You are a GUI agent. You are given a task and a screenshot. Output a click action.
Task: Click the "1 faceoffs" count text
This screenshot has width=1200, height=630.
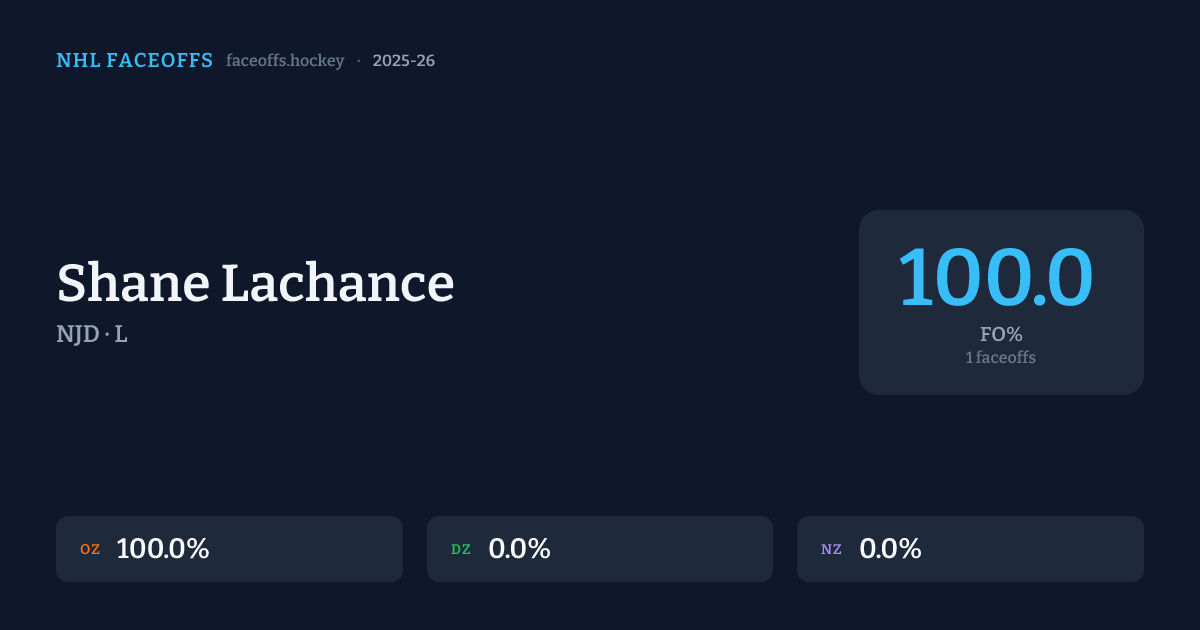[1000, 357]
